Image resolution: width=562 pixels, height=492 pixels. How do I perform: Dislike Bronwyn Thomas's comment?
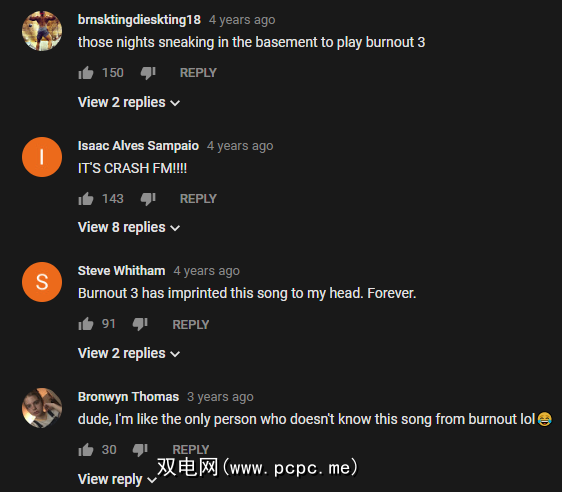(140, 450)
